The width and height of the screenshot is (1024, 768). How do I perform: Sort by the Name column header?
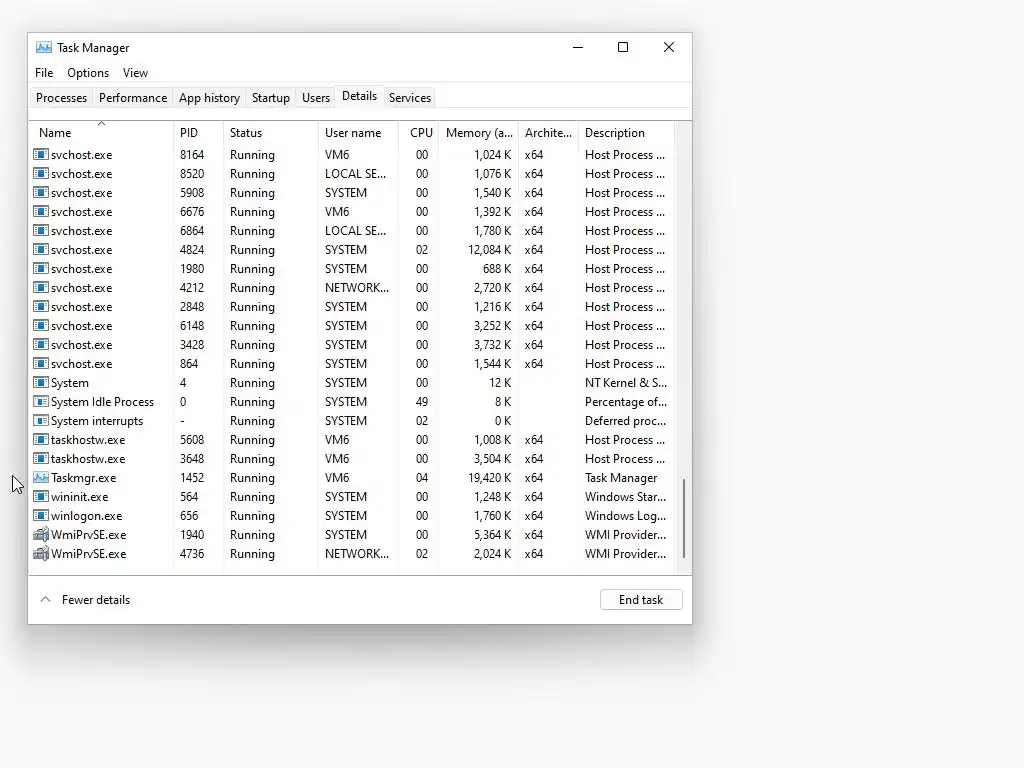click(x=101, y=133)
